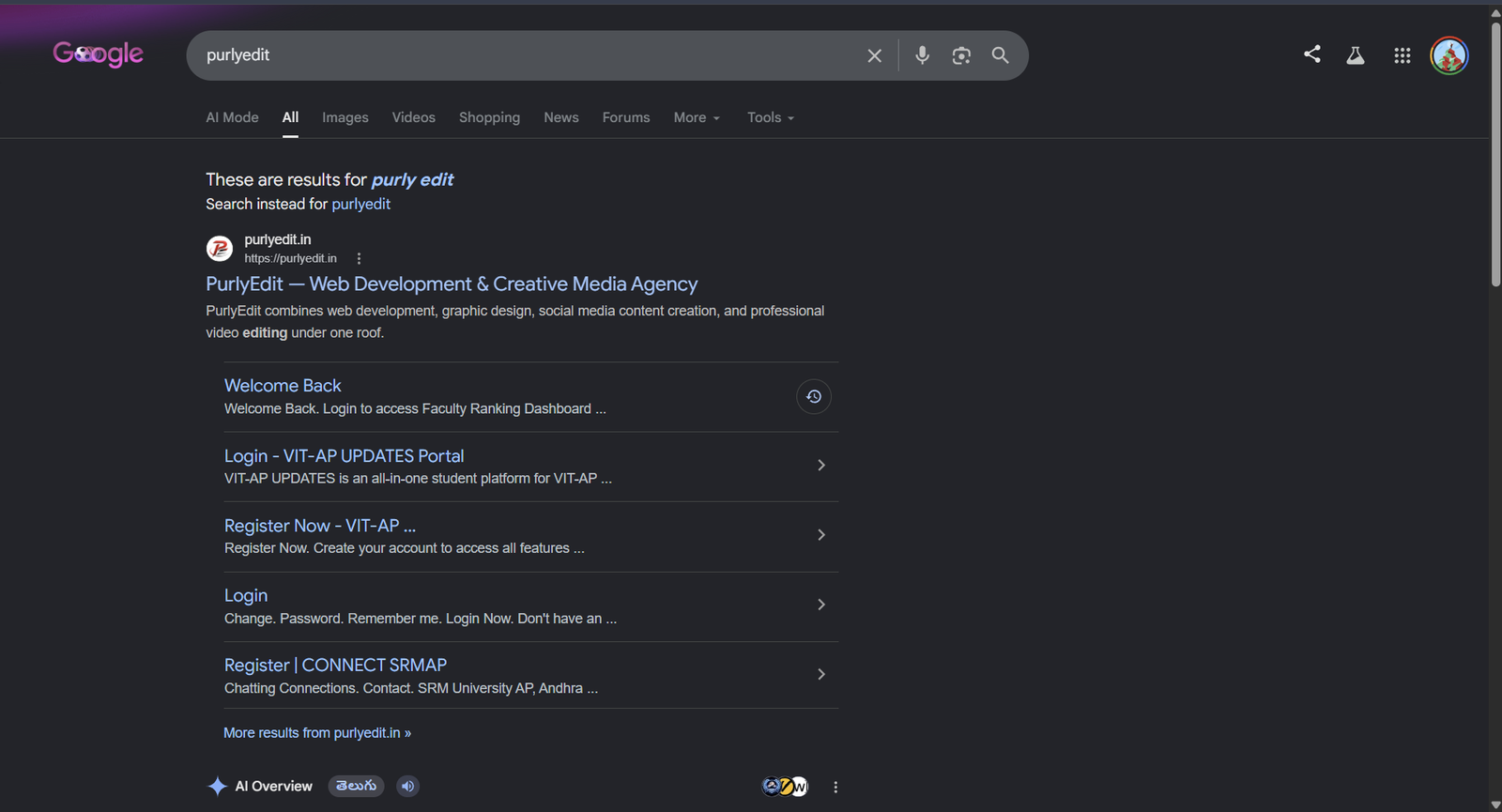
Task: Click the scrollbar down arrow
Action: pyautogui.click(x=1495, y=804)
